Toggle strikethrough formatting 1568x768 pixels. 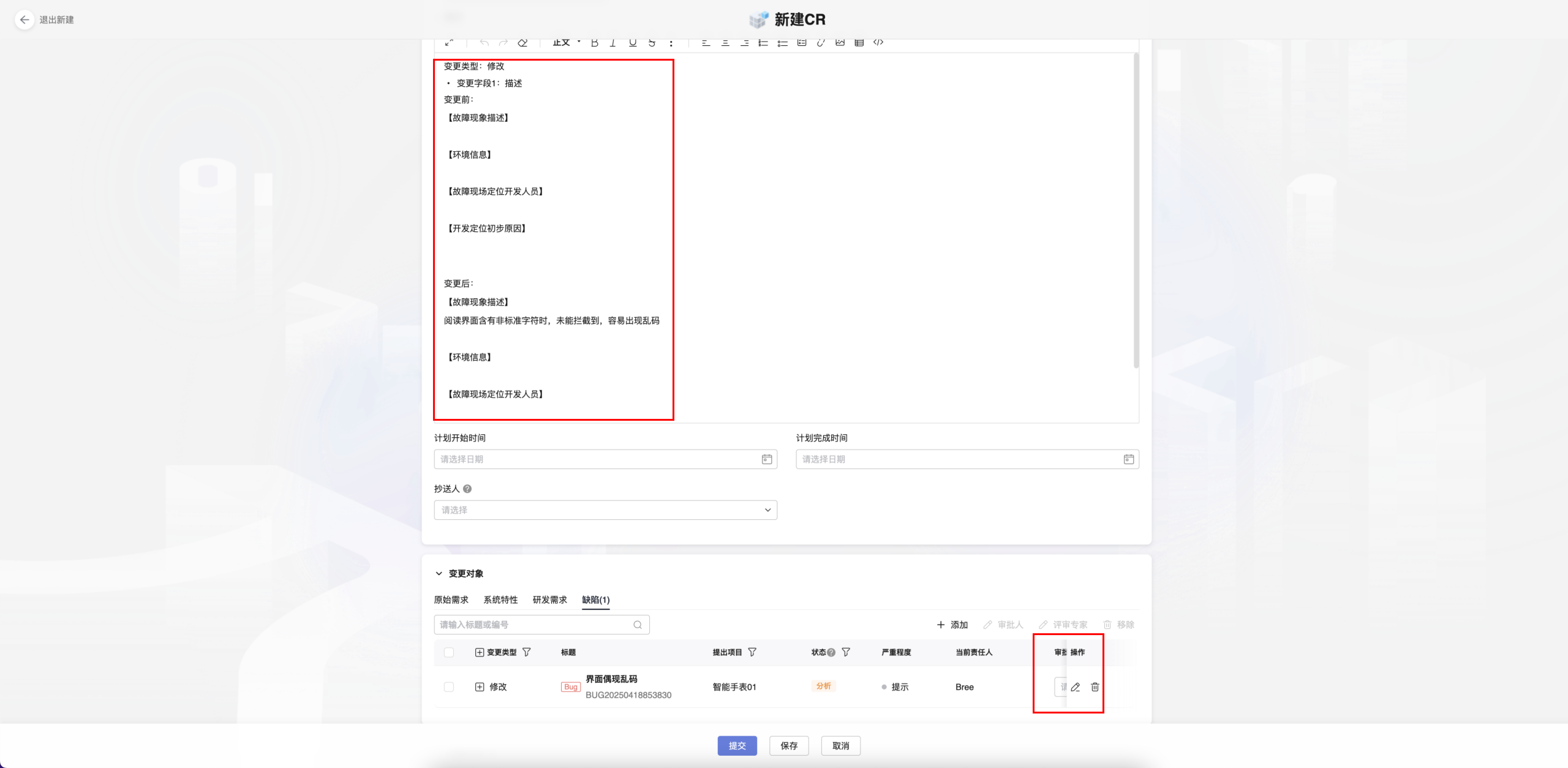[652, 43]
